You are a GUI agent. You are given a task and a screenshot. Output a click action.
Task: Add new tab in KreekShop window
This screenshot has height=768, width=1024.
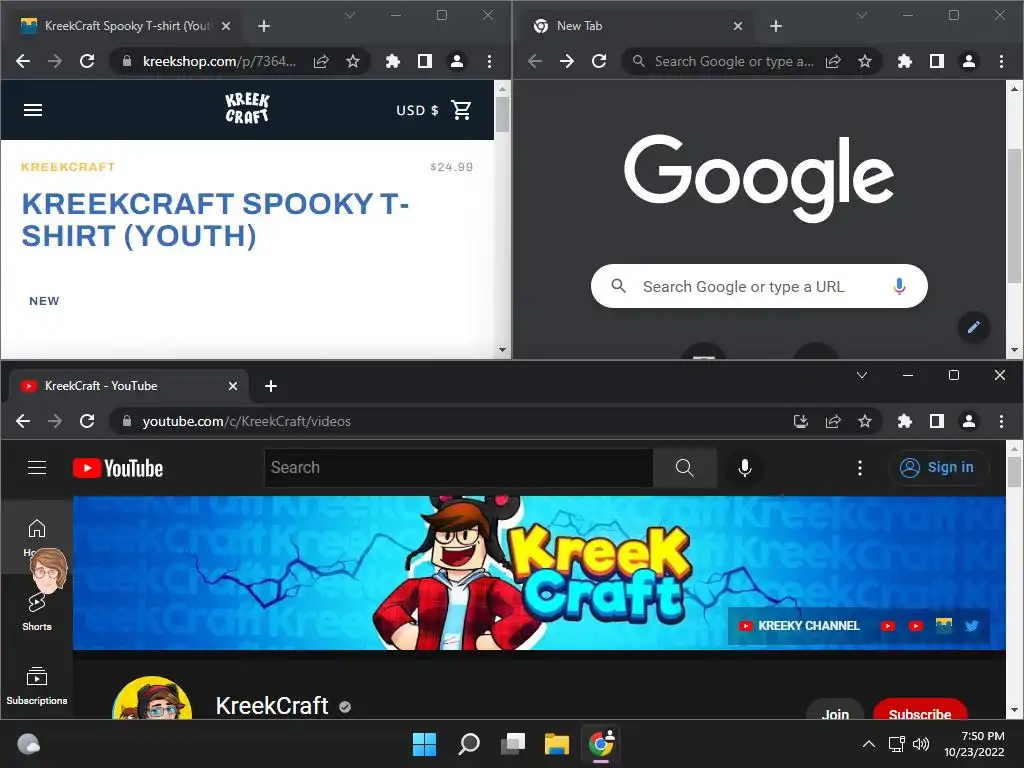coord(264,26)
